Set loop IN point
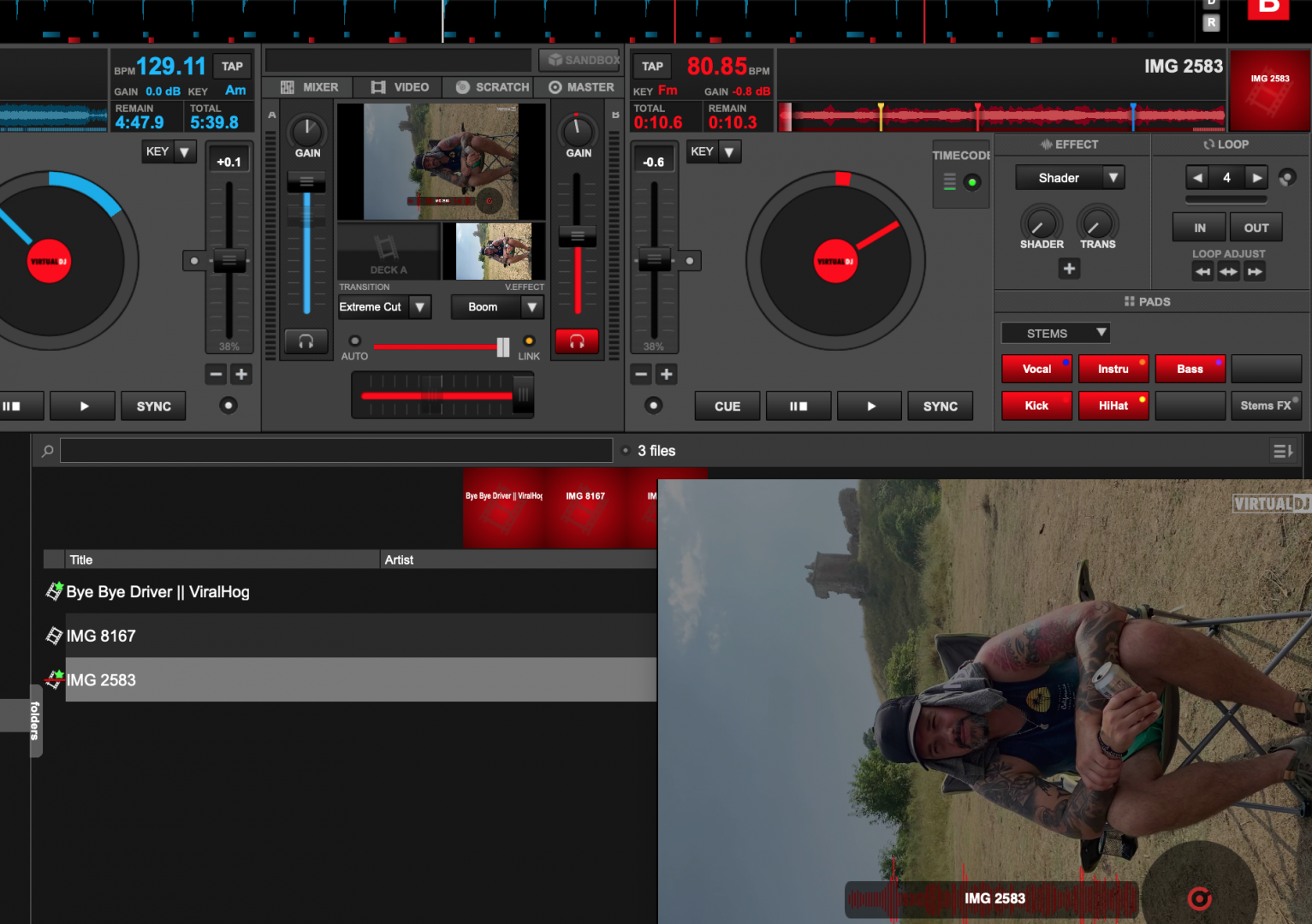Screen dimensions: 1312x924 click(1199, 228)
